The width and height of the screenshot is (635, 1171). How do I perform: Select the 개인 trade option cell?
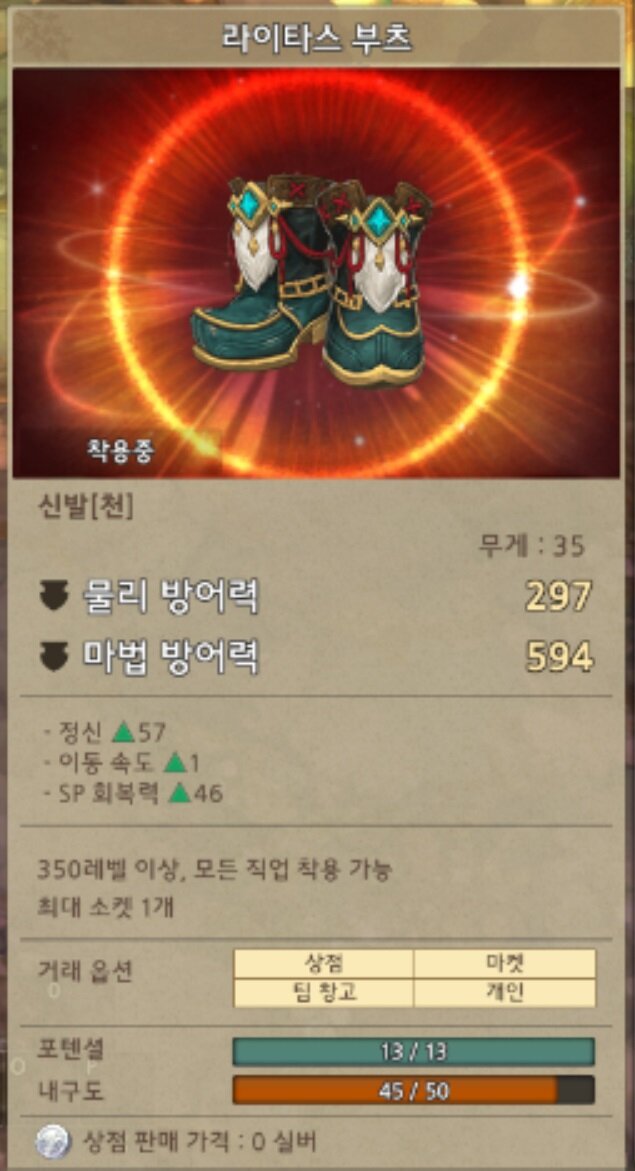505,993
